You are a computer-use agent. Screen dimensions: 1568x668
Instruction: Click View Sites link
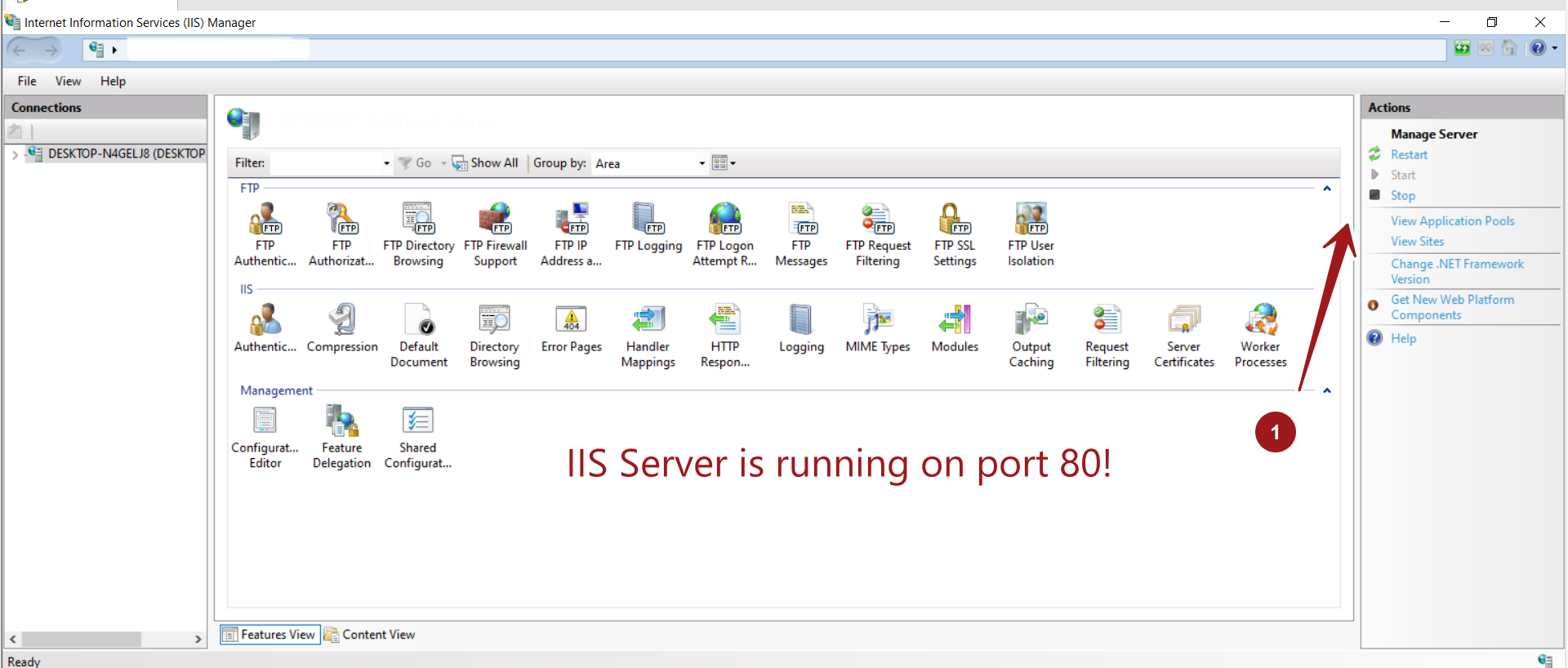(x=1417, y=241)
